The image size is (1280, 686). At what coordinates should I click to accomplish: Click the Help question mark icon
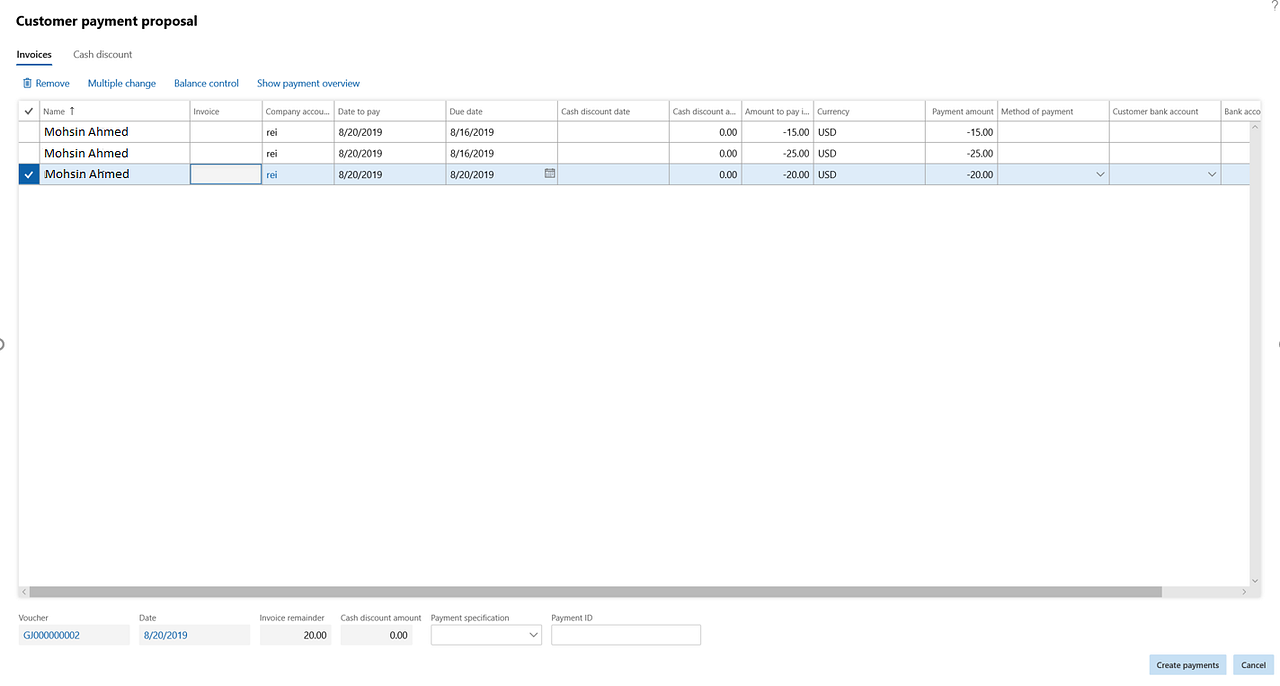point(1274,6)
